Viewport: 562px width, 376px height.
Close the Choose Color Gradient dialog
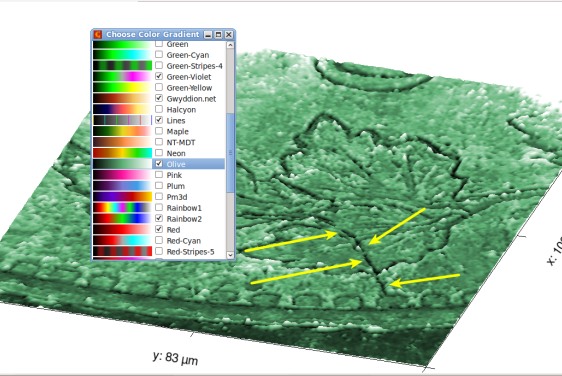(x=229, y=35)
